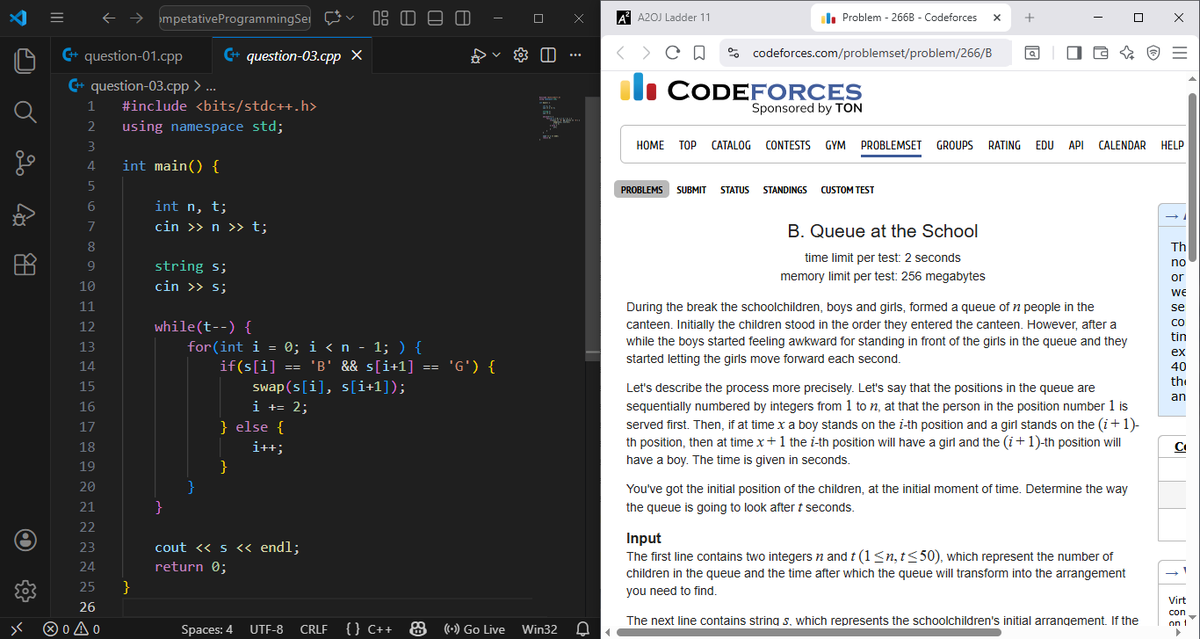Open Codeforces CONTESTS page
1200x639 pixels.
click(788, 145)
